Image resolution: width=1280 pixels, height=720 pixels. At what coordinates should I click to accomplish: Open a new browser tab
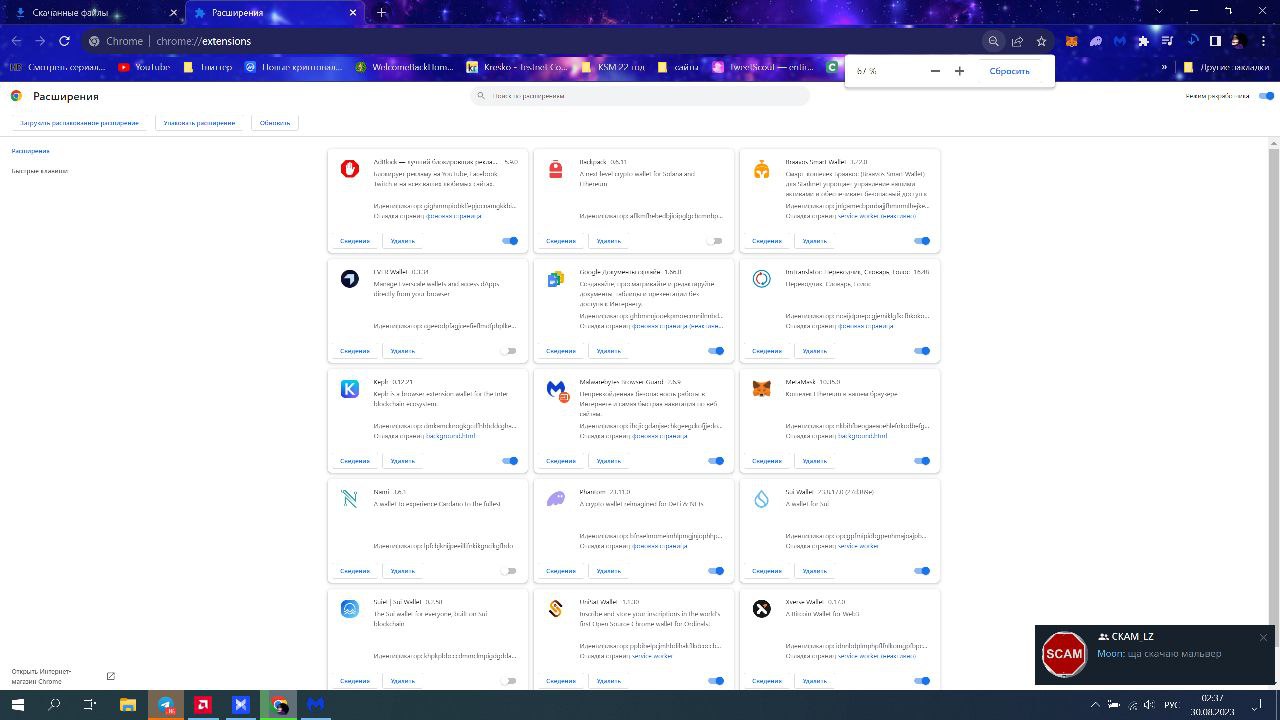coord(381,13)
